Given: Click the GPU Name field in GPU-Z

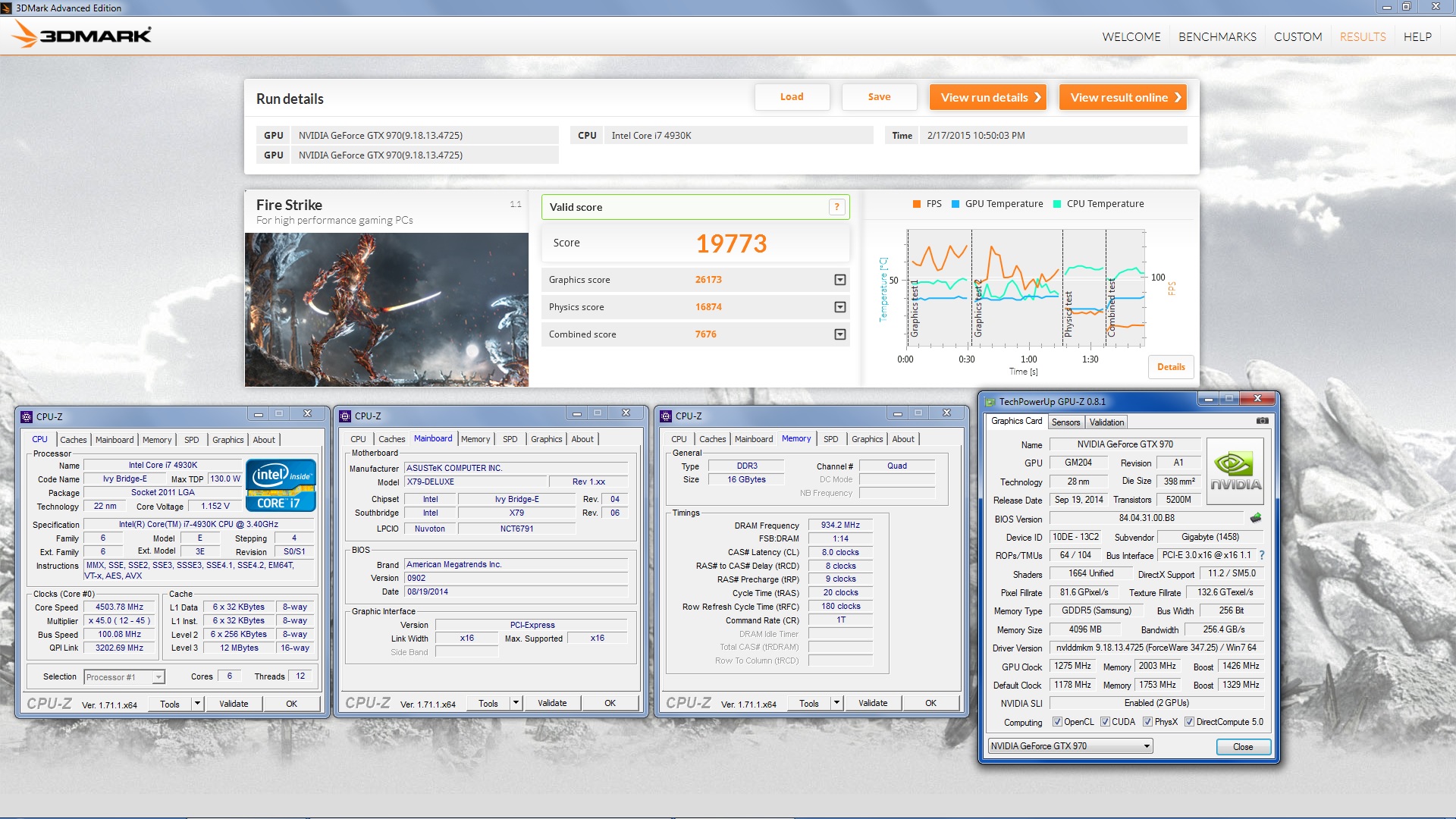Looking at the screenshot, I should click(1124, 444).
